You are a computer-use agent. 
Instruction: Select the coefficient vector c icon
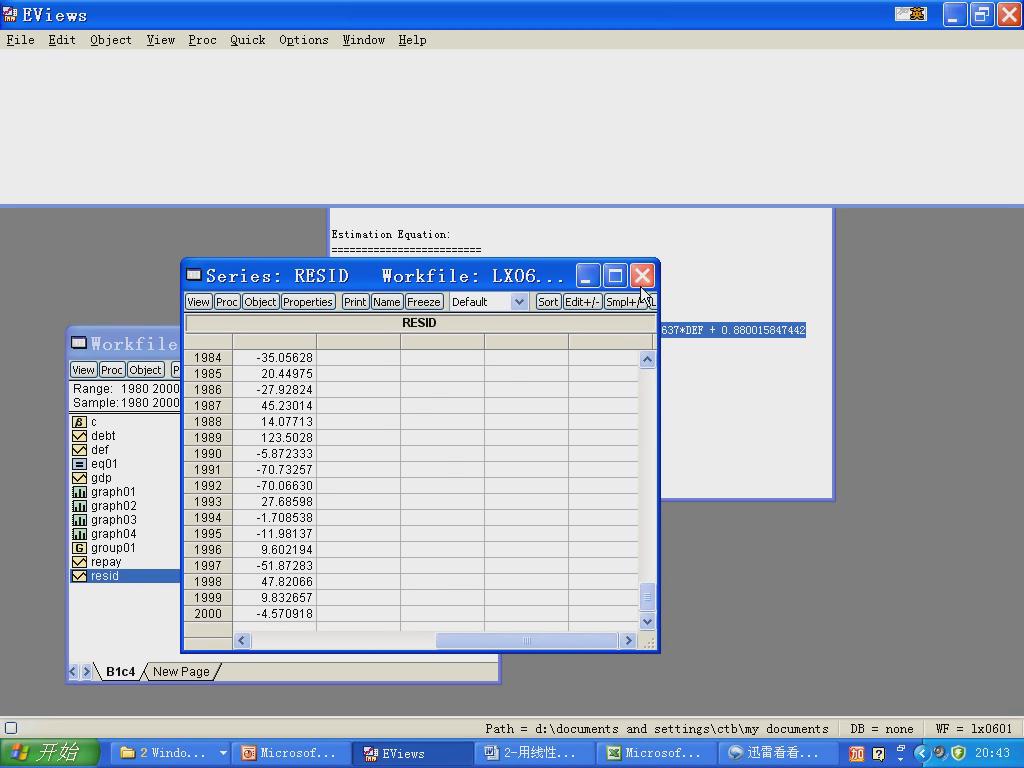point(79,422)
